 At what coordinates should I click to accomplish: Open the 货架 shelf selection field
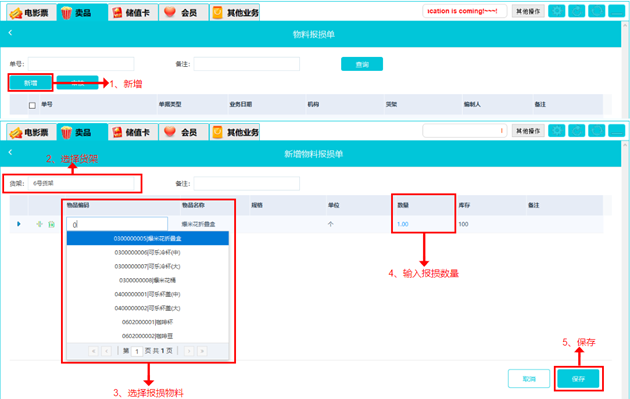click(81, 183)
